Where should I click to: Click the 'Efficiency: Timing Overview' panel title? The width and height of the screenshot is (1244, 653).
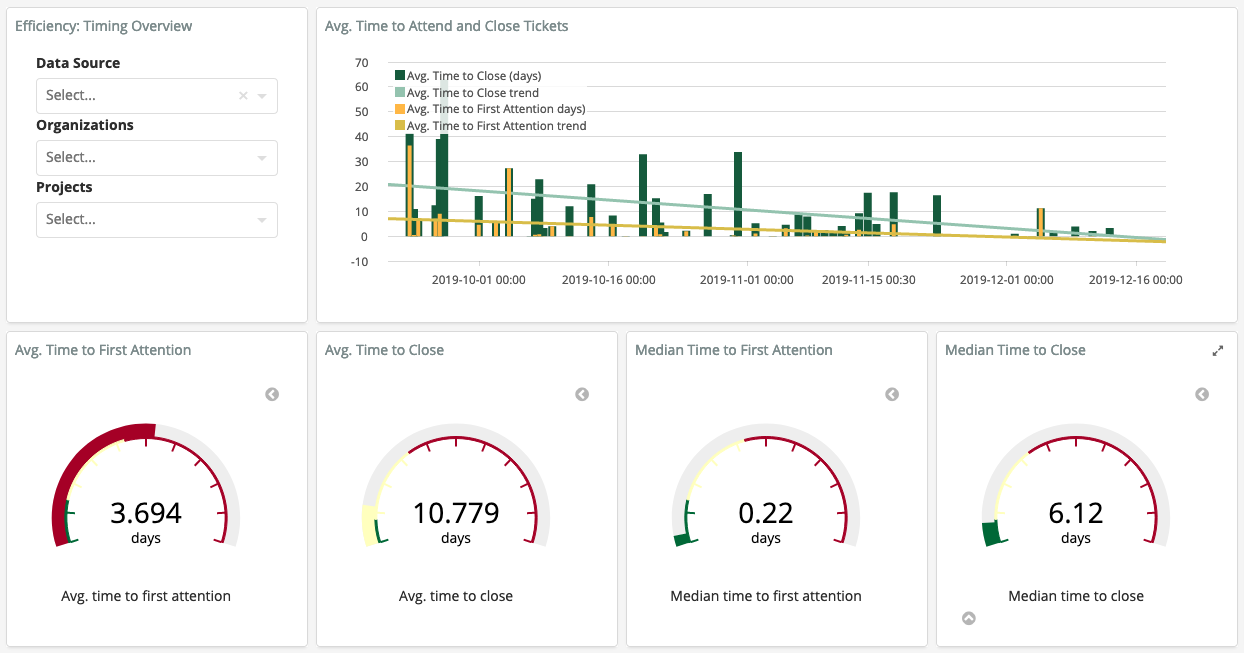(104, 26)
